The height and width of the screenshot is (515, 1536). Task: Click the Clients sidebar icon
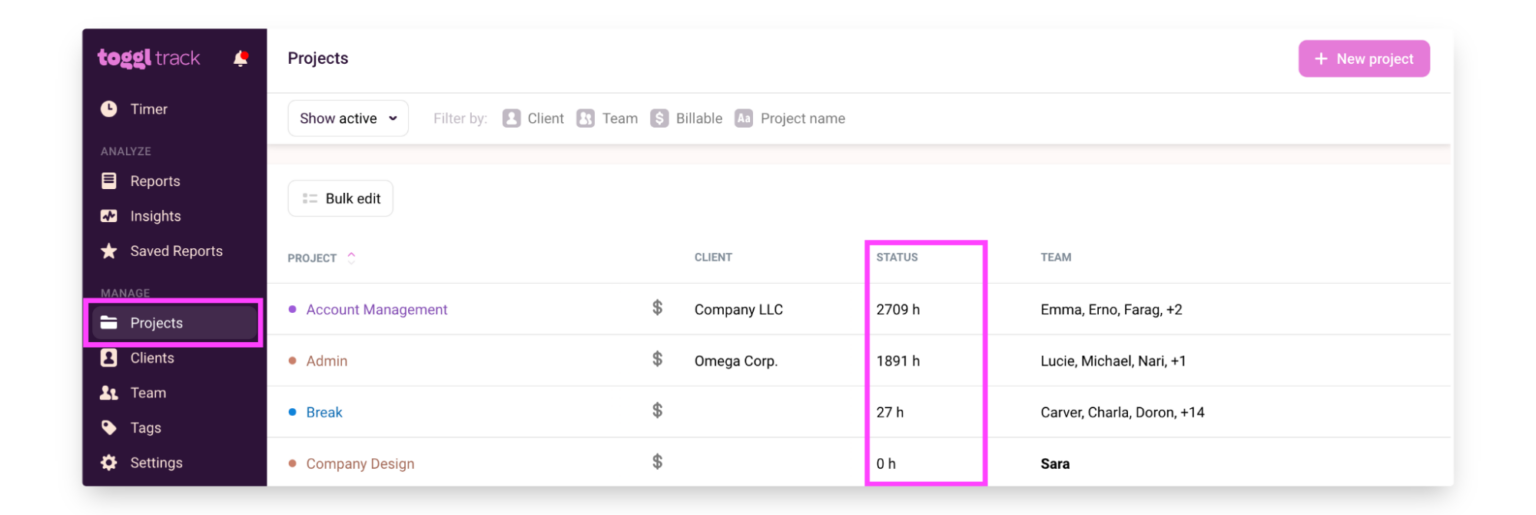(109, 358)
